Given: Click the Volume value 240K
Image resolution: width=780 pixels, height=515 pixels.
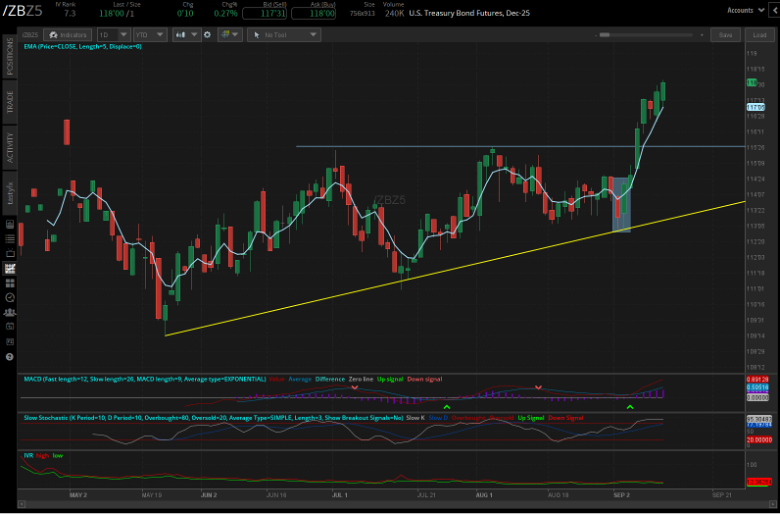Looking at the screenshot, I should (x=394, y=13).
